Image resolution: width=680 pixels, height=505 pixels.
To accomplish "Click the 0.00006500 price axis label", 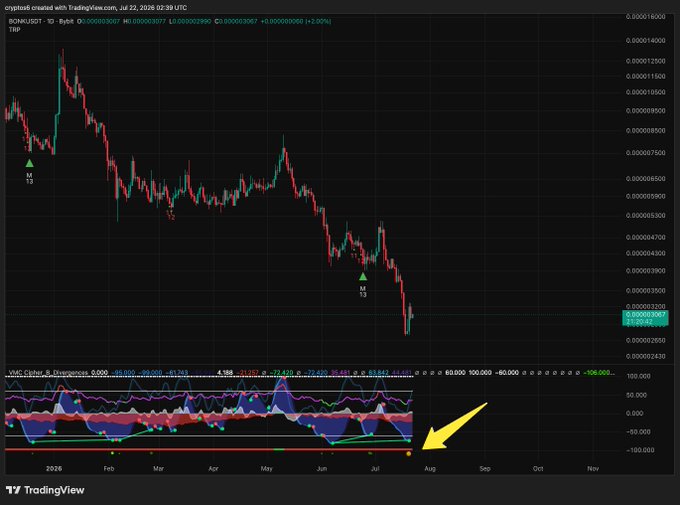I will (645, 178).
